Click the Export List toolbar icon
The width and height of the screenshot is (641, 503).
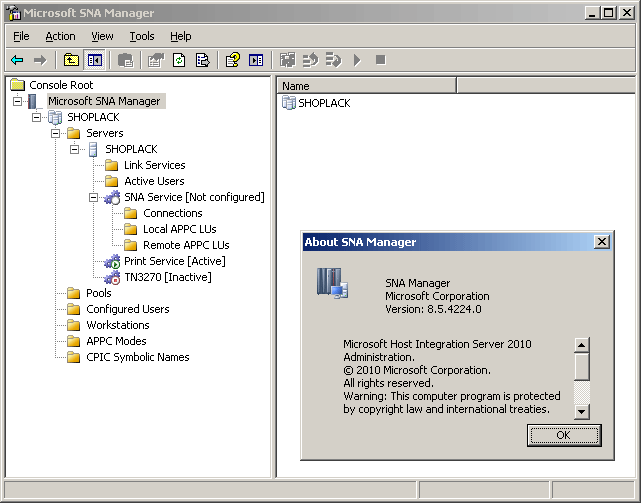(x=202, y=60)
